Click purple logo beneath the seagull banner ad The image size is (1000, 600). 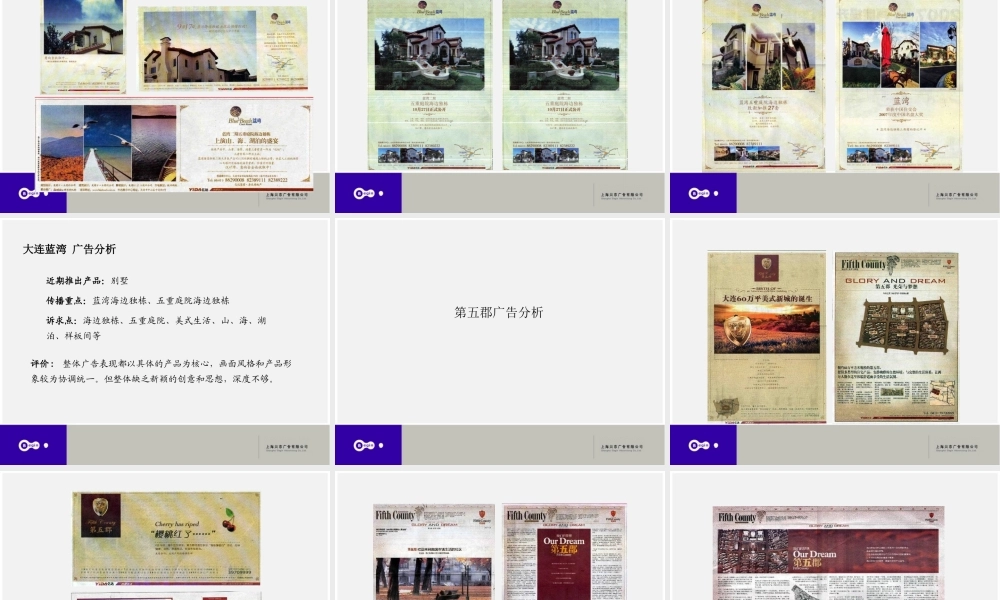(x=32, y=193)
